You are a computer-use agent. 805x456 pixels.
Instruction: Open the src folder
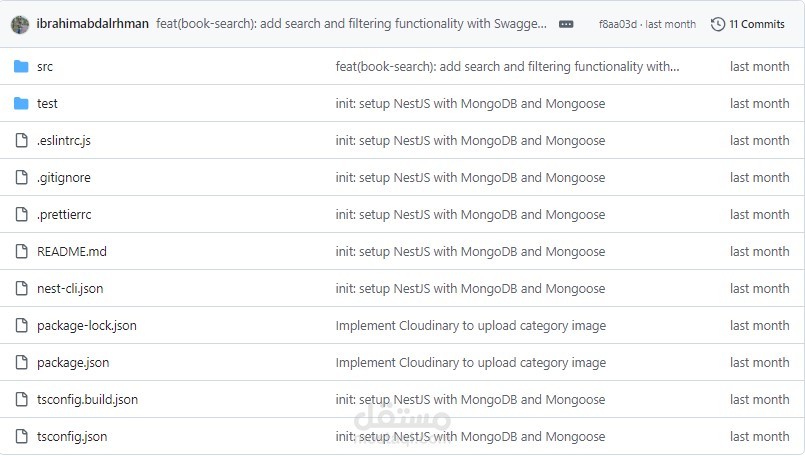point(45,66)
